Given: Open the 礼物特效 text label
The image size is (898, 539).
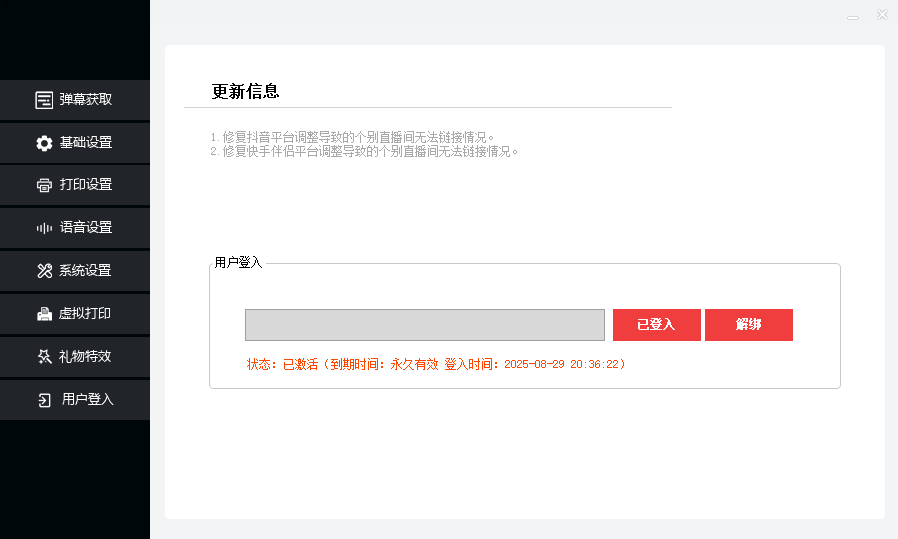Looking at the screenshot, I should pos(85,357).
